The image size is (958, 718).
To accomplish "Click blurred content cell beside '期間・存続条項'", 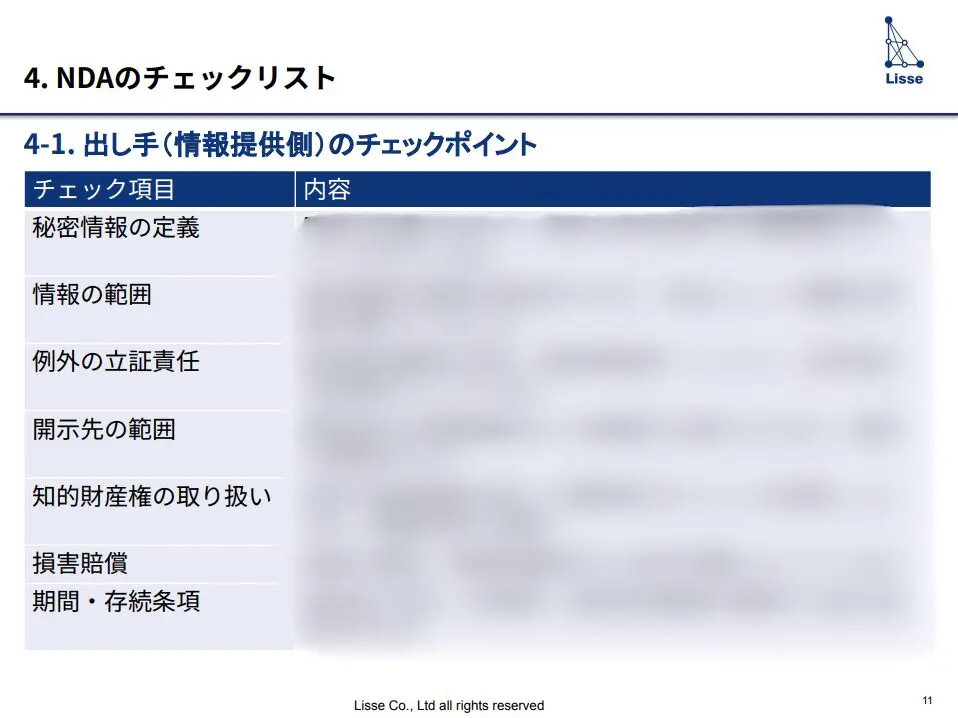I will (x=612, y=616).
